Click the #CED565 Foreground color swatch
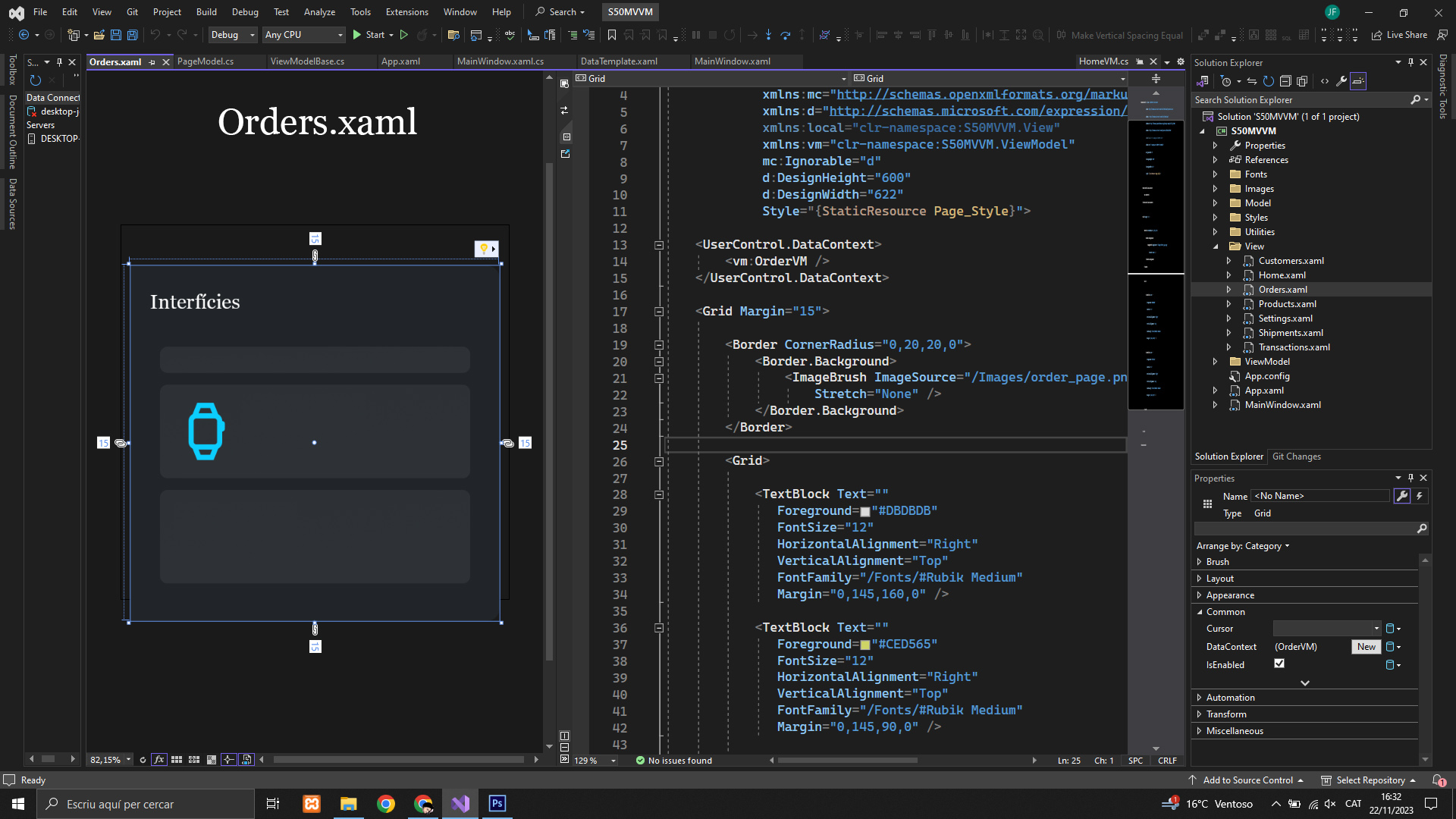Screen dimensions: 1456x819 (864, 645)
